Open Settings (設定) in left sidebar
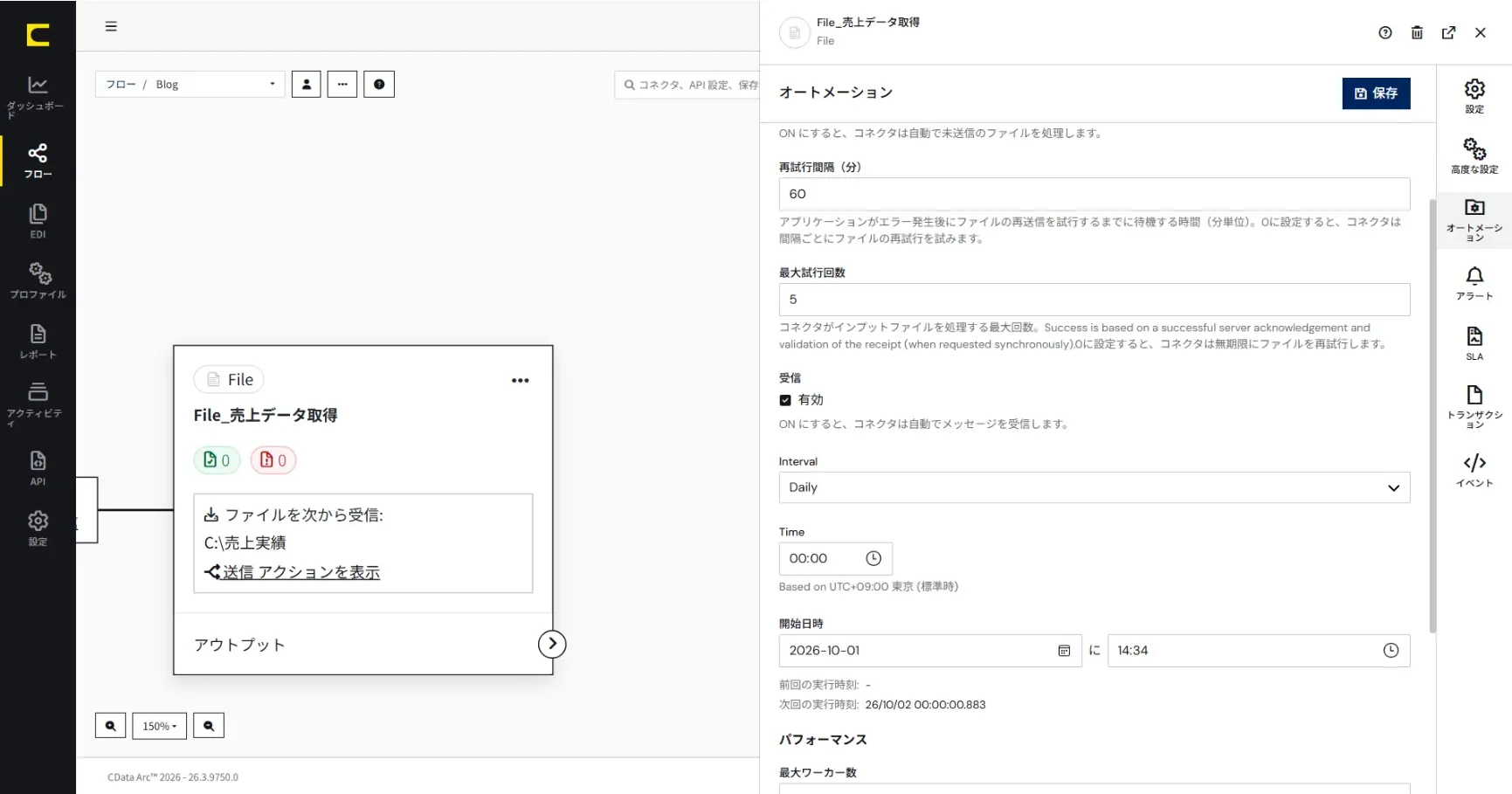The width and height of the screenshot is (1512, 794). [38, 528]
